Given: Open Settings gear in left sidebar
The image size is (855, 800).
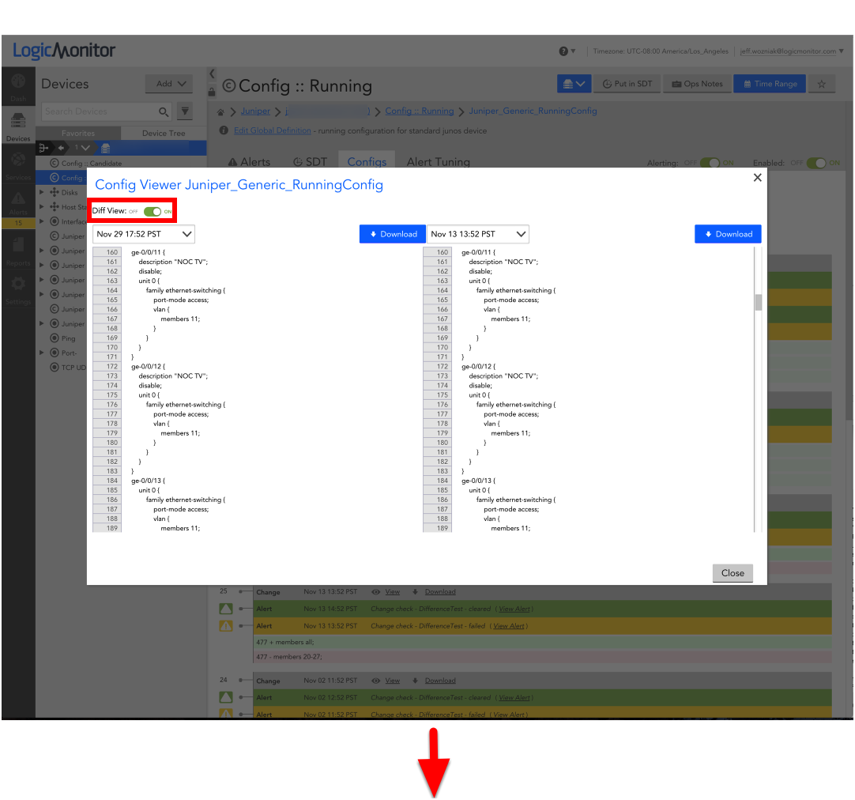Looking at the screenshot, I should (x=18, y=288).
